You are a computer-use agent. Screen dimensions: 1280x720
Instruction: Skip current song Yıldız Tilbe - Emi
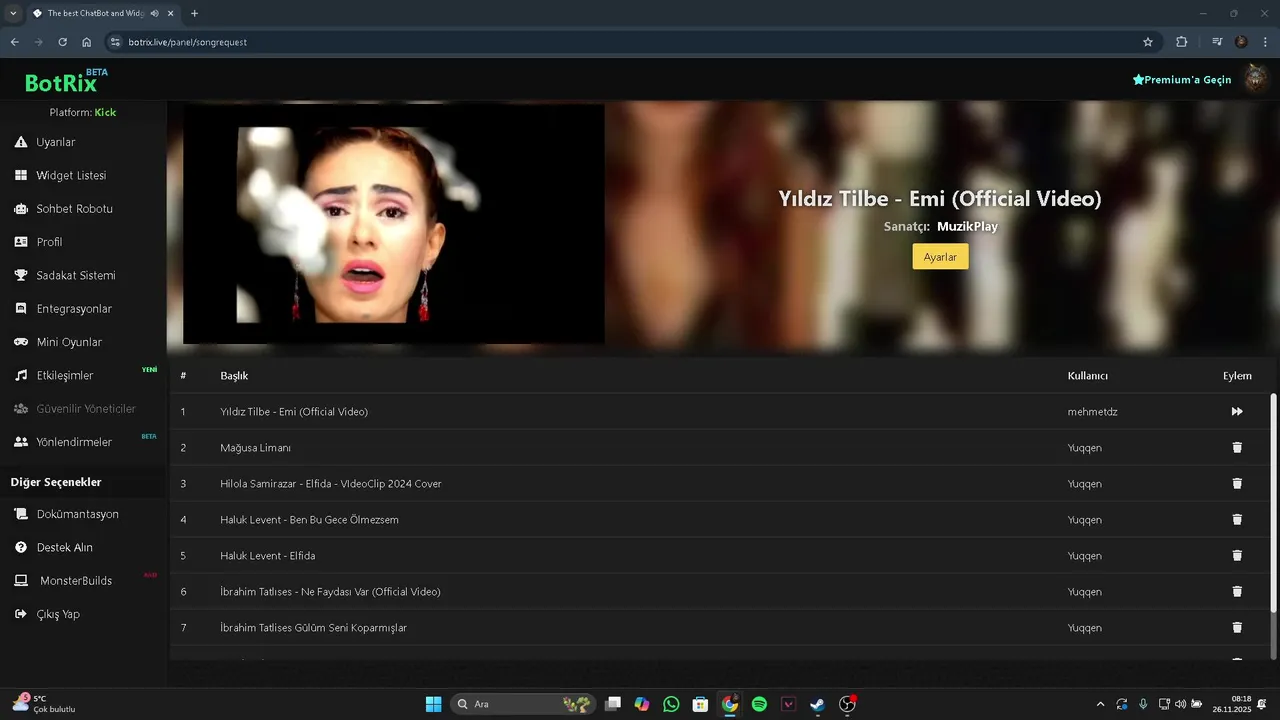click(x=1237, y=412)
